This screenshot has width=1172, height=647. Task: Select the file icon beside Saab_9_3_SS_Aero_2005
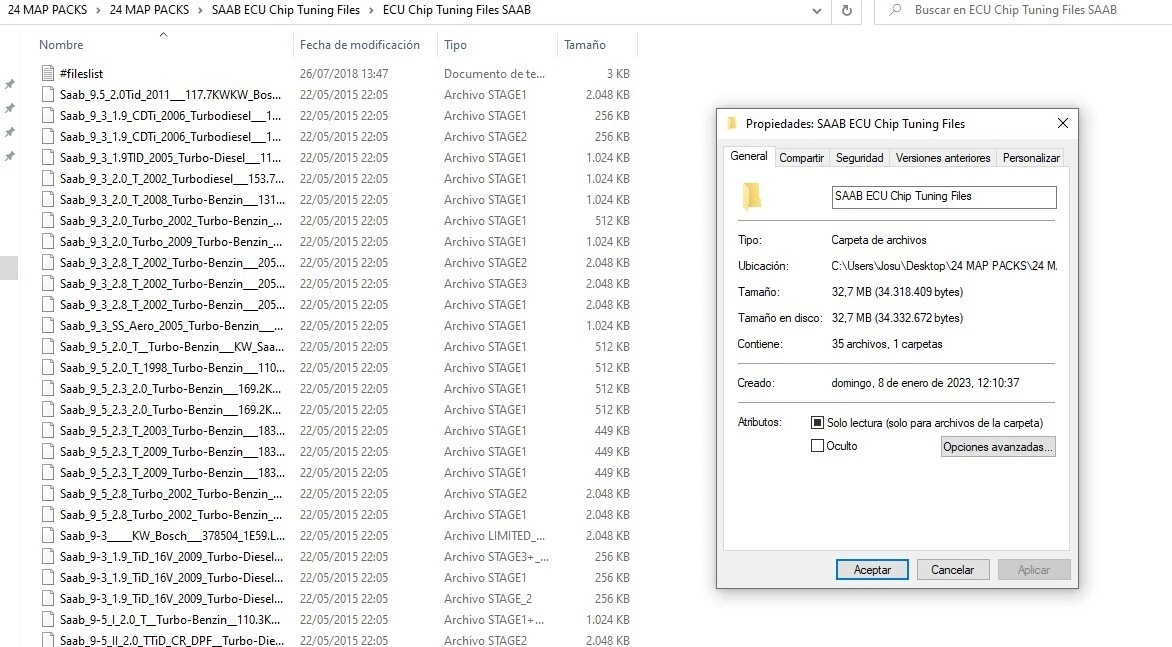48,325
